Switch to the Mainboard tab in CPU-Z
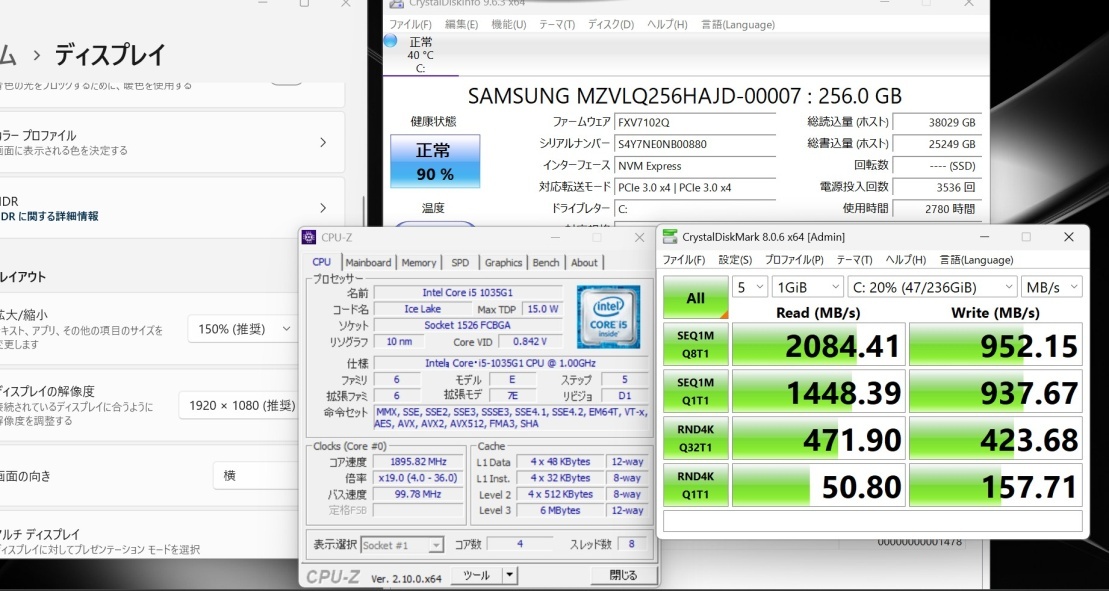The width and height of the screenshot is (1109, 591). click(x=368, y=262)
